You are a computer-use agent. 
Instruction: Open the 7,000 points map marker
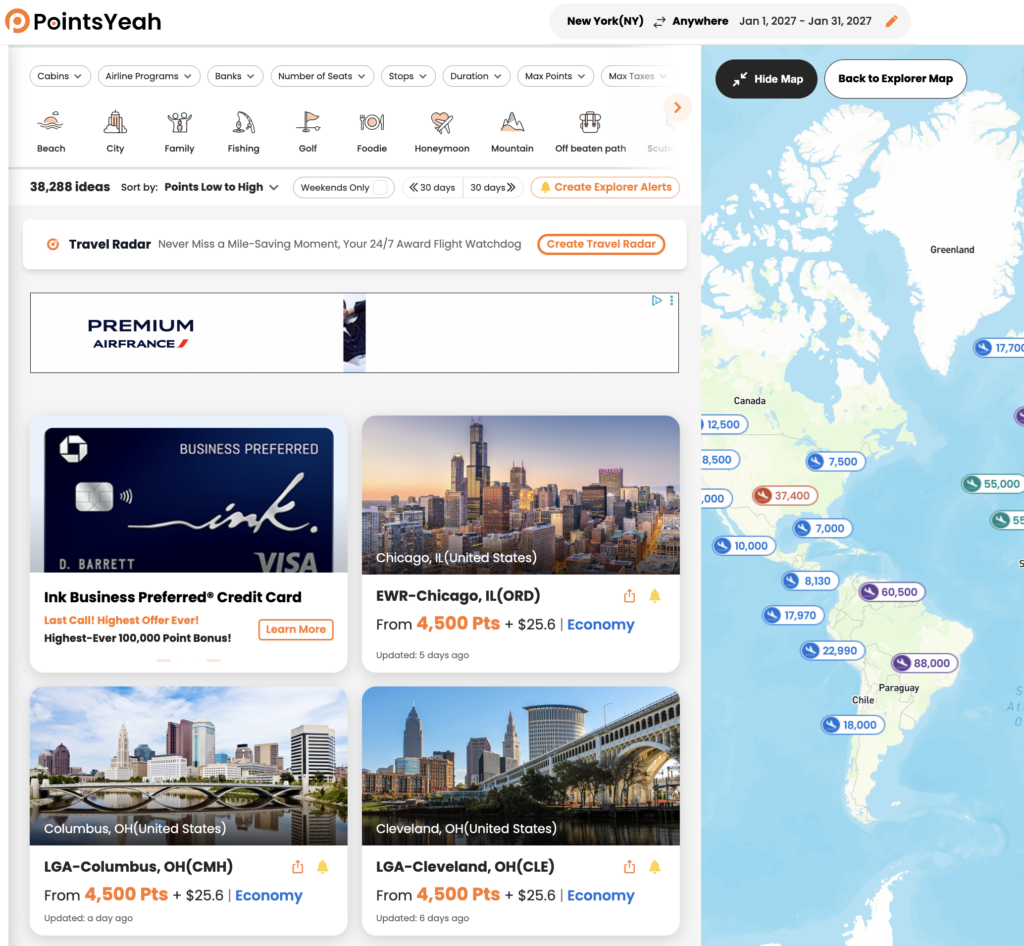(x=822, y=528)
